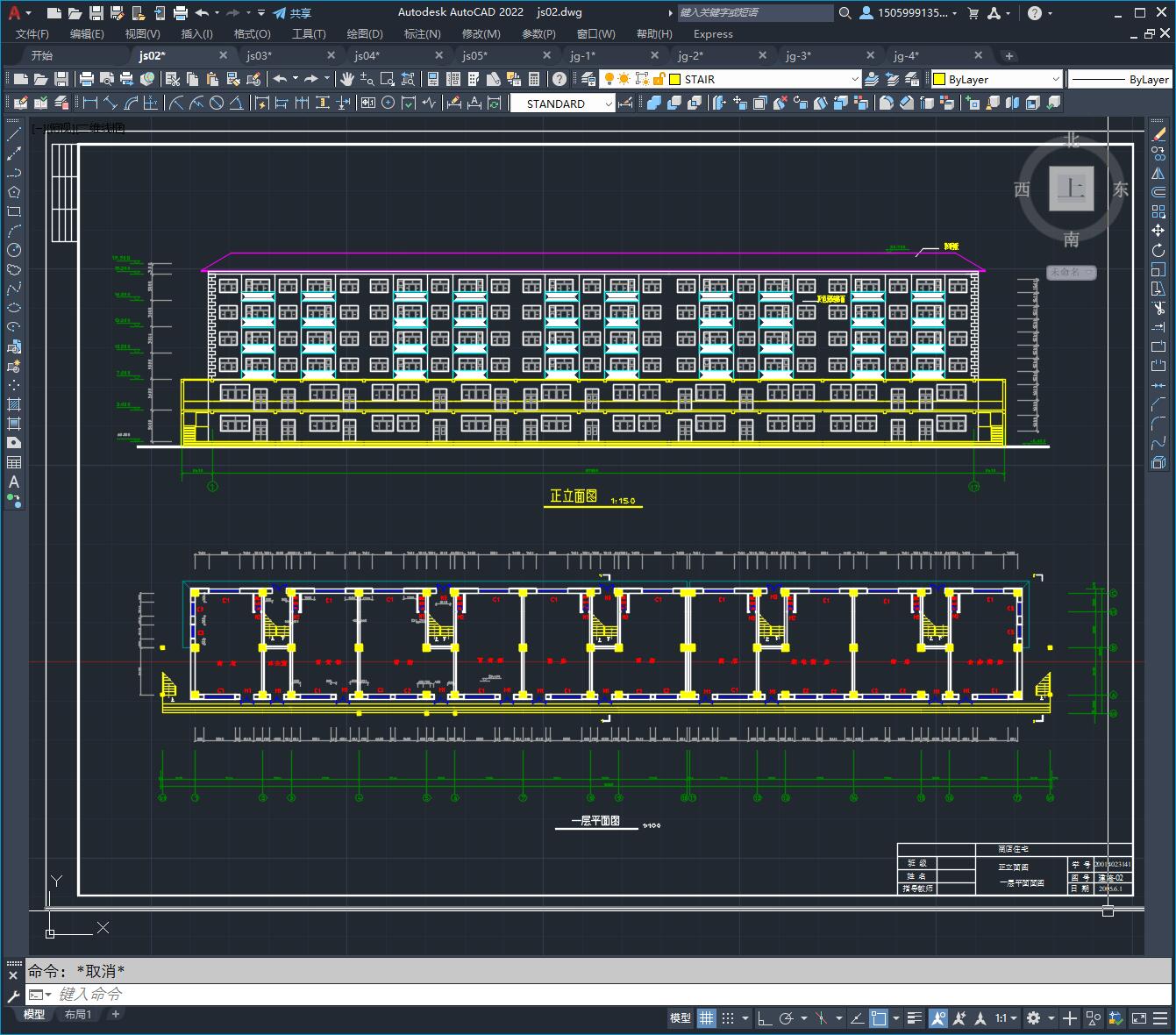Switch to the jg-2* drawing tab

click(690, 55)
